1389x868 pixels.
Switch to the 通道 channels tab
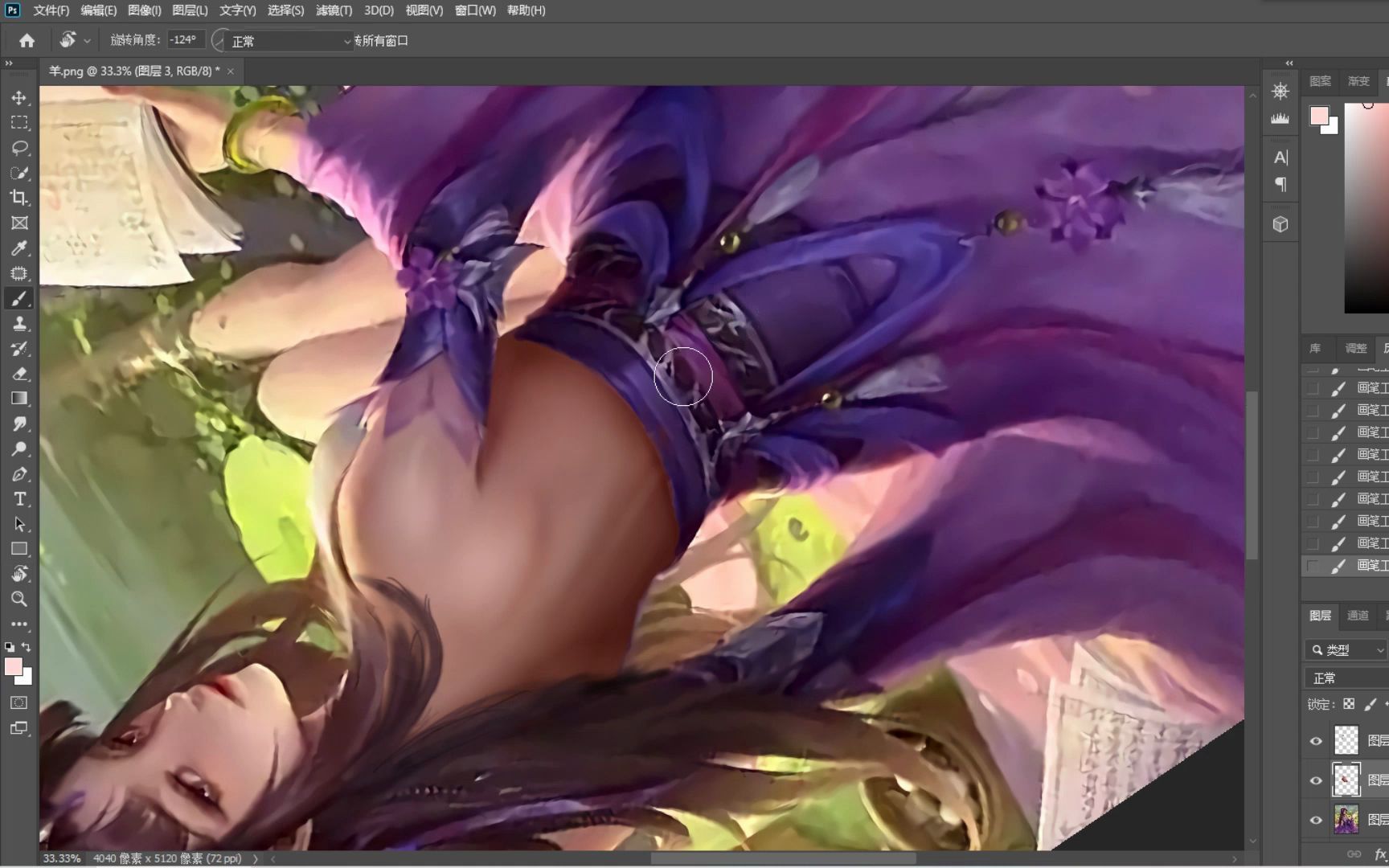tap(1358, 616)
